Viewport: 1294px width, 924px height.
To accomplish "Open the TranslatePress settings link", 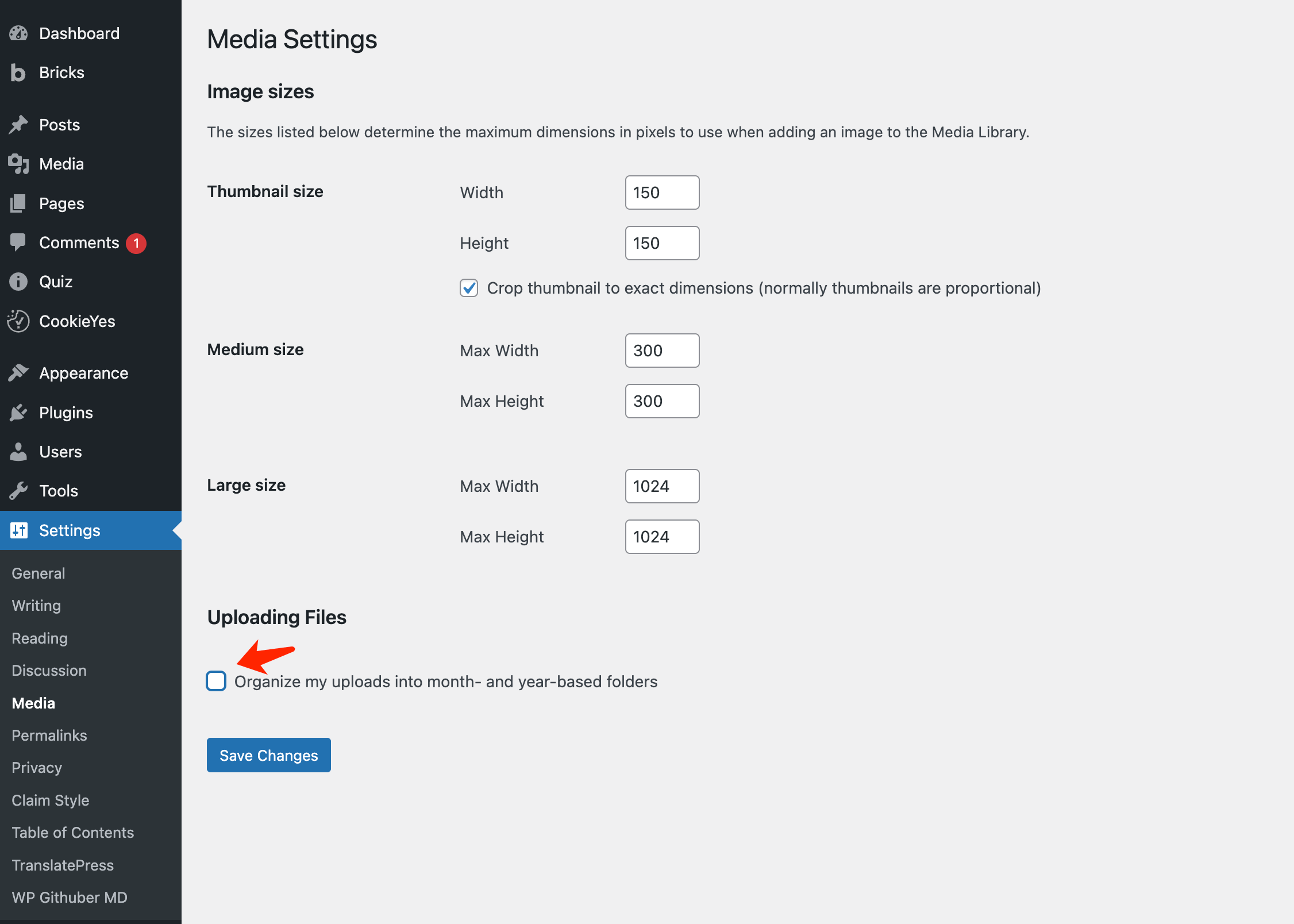I will click(62, 865).
